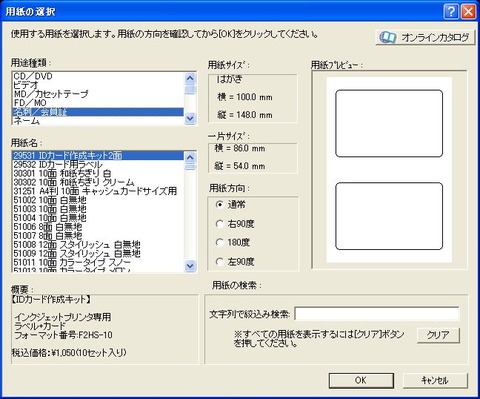Open the オンラインカタログ online catalog button
480x399 pixels.
click(425, 37)
